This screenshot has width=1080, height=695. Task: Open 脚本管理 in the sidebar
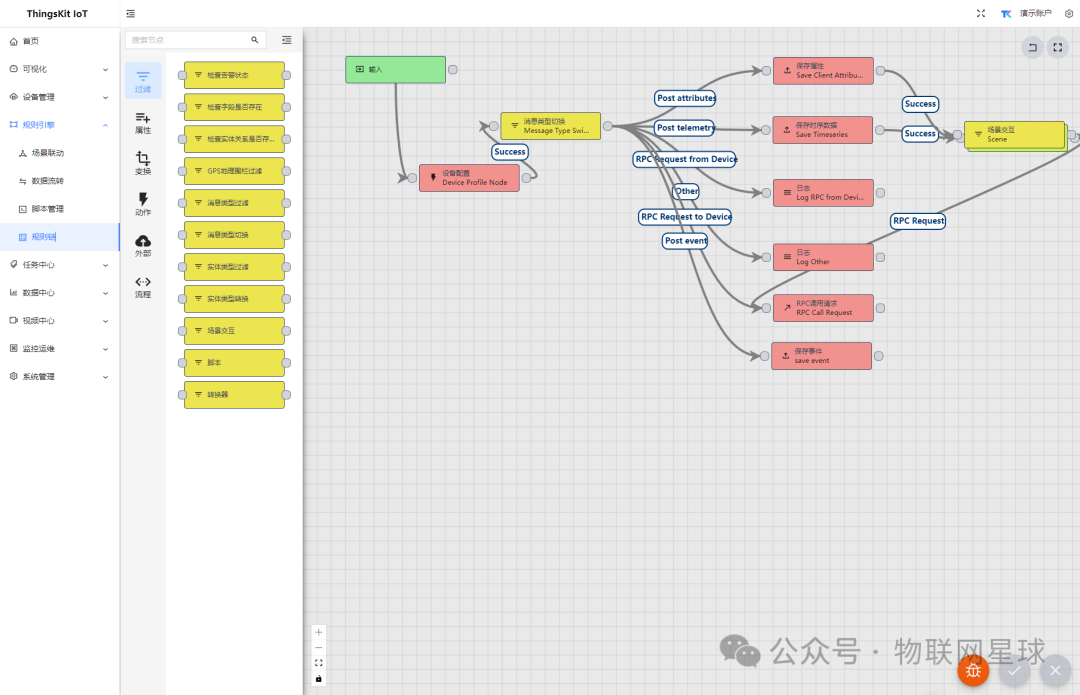tap(47, 209)
